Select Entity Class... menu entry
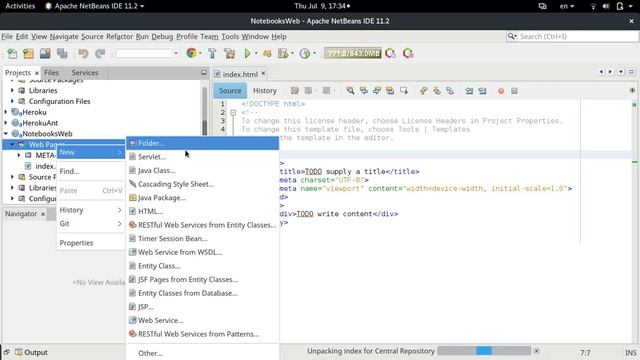 click(x=202, y=266)
